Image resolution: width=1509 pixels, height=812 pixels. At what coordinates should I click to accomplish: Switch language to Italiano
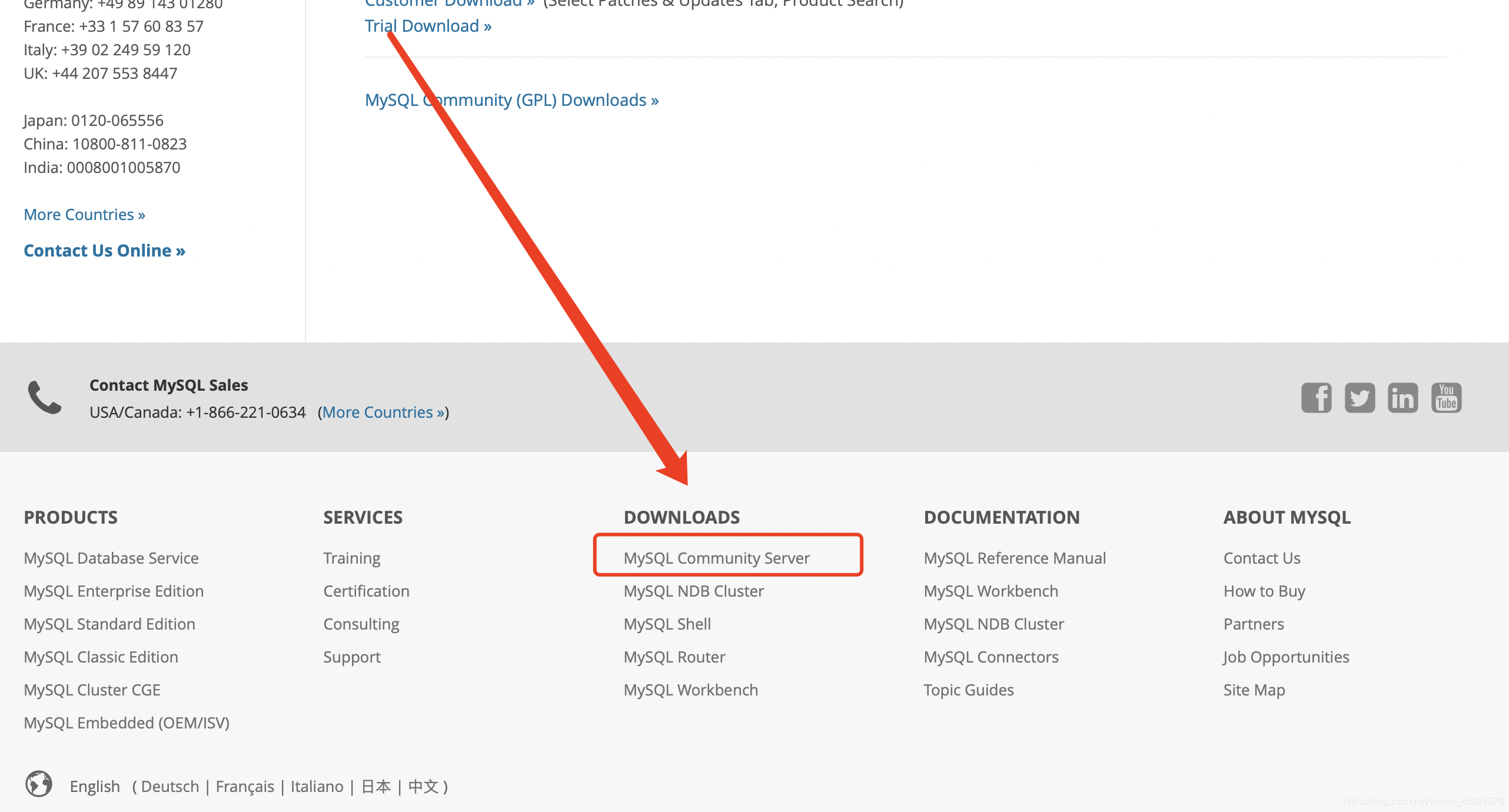click(317, 787)
